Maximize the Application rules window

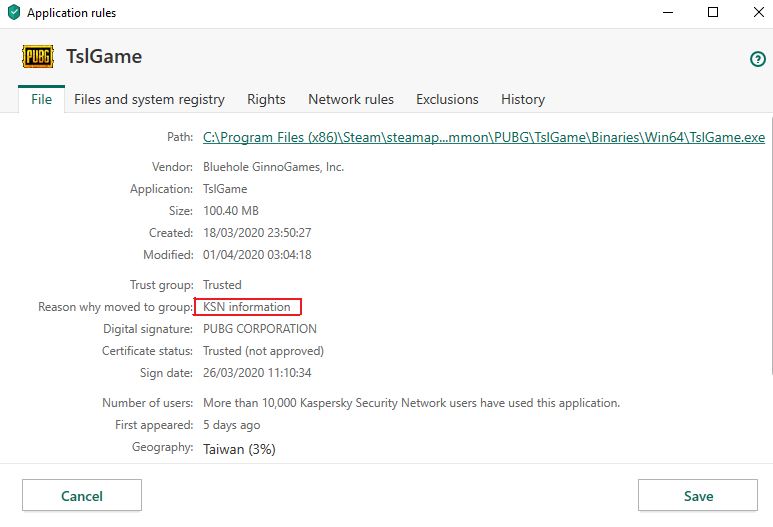[x=713, y=13]
